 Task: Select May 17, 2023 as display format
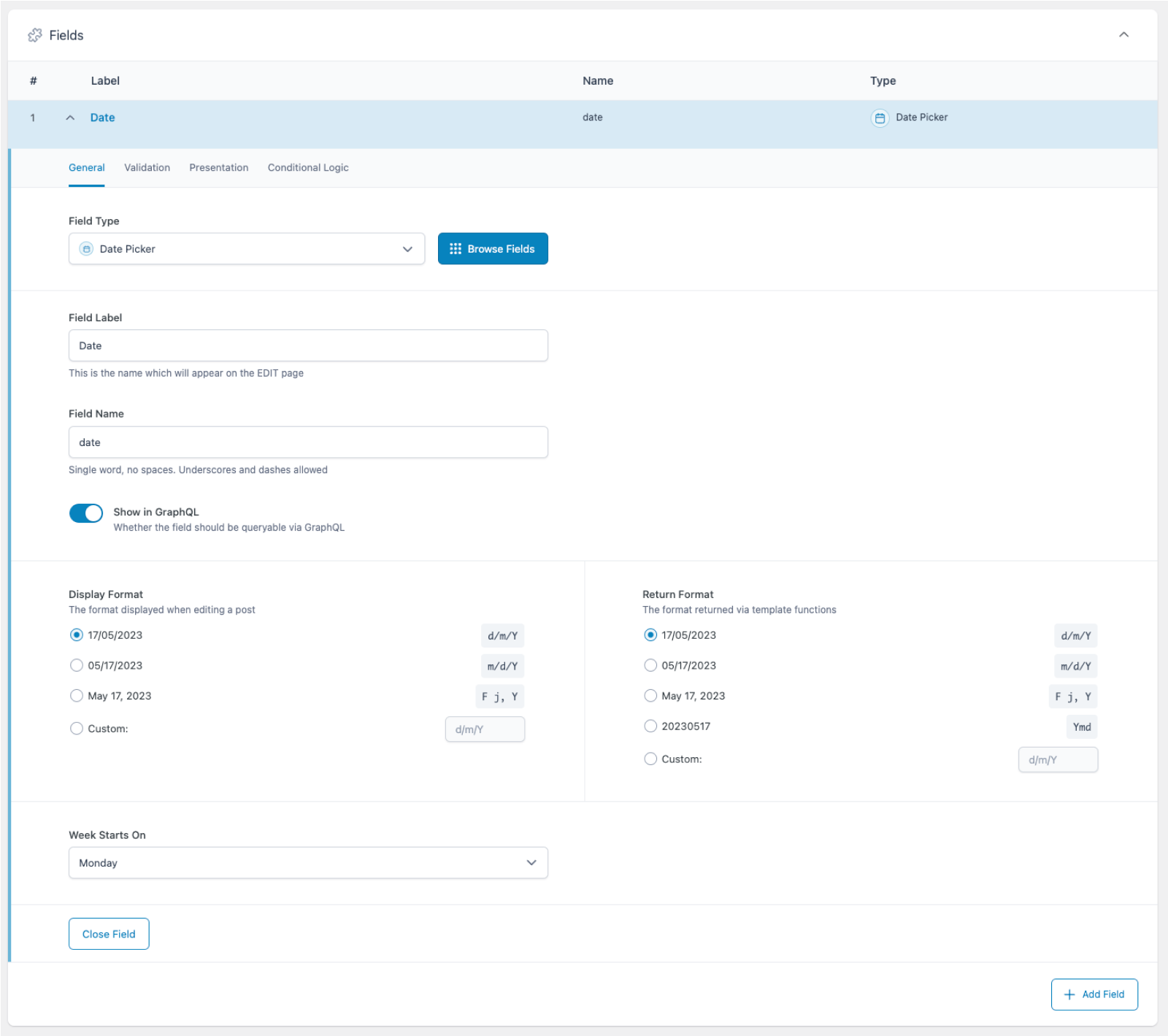click(x=76, y=696)
